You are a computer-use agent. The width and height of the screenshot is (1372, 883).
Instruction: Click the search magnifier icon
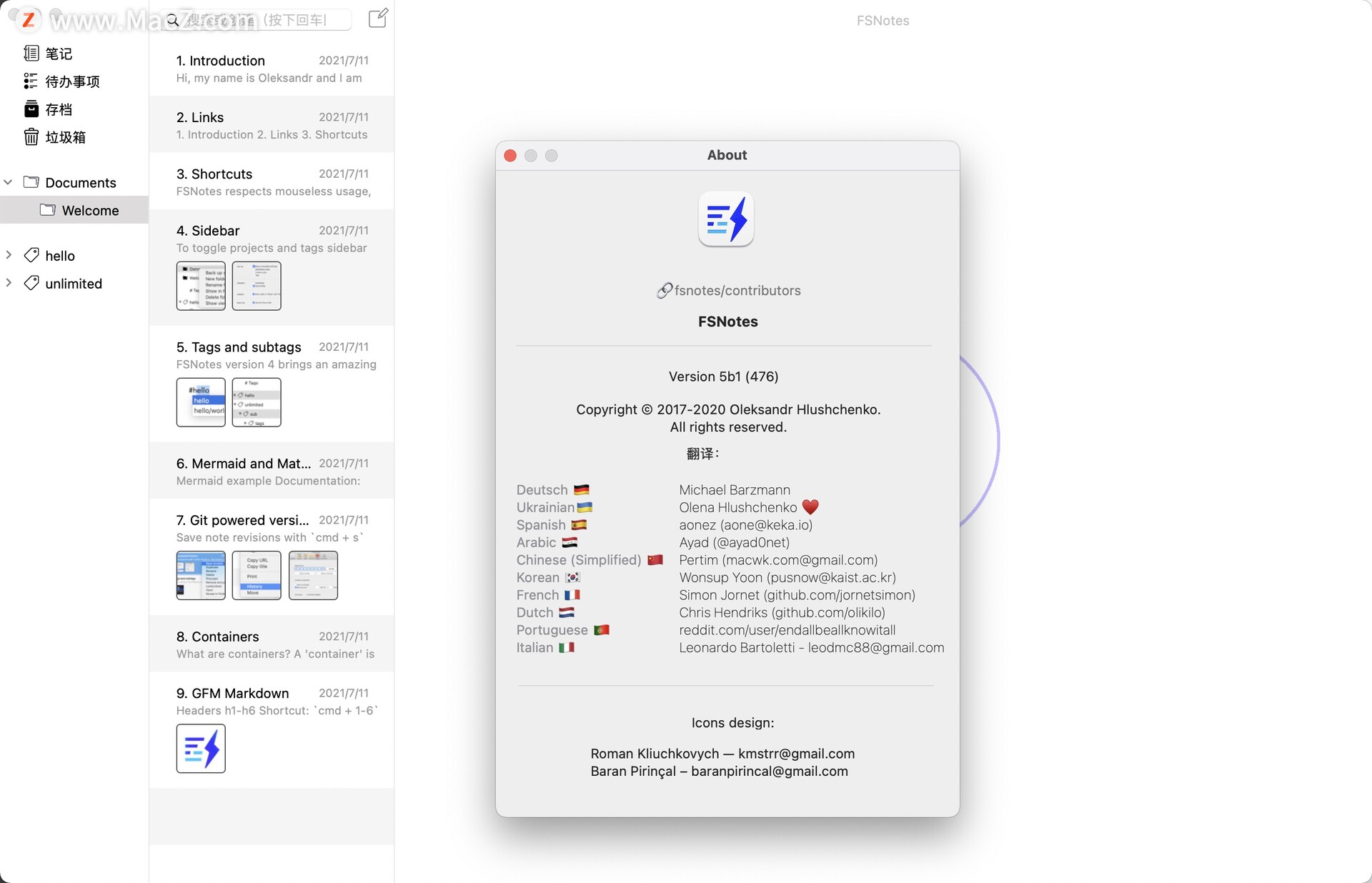(173, 21)
